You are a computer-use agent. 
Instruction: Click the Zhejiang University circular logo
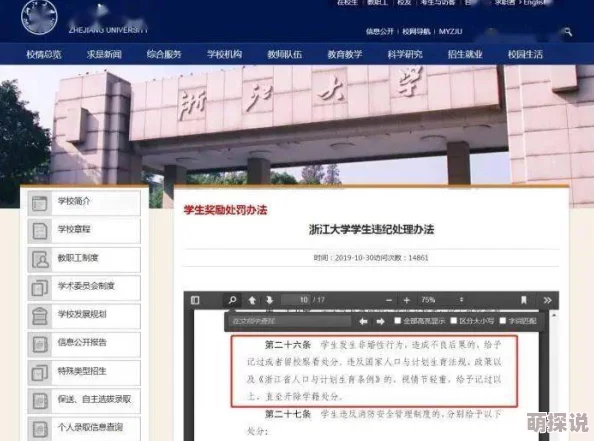tap(39, 16)
